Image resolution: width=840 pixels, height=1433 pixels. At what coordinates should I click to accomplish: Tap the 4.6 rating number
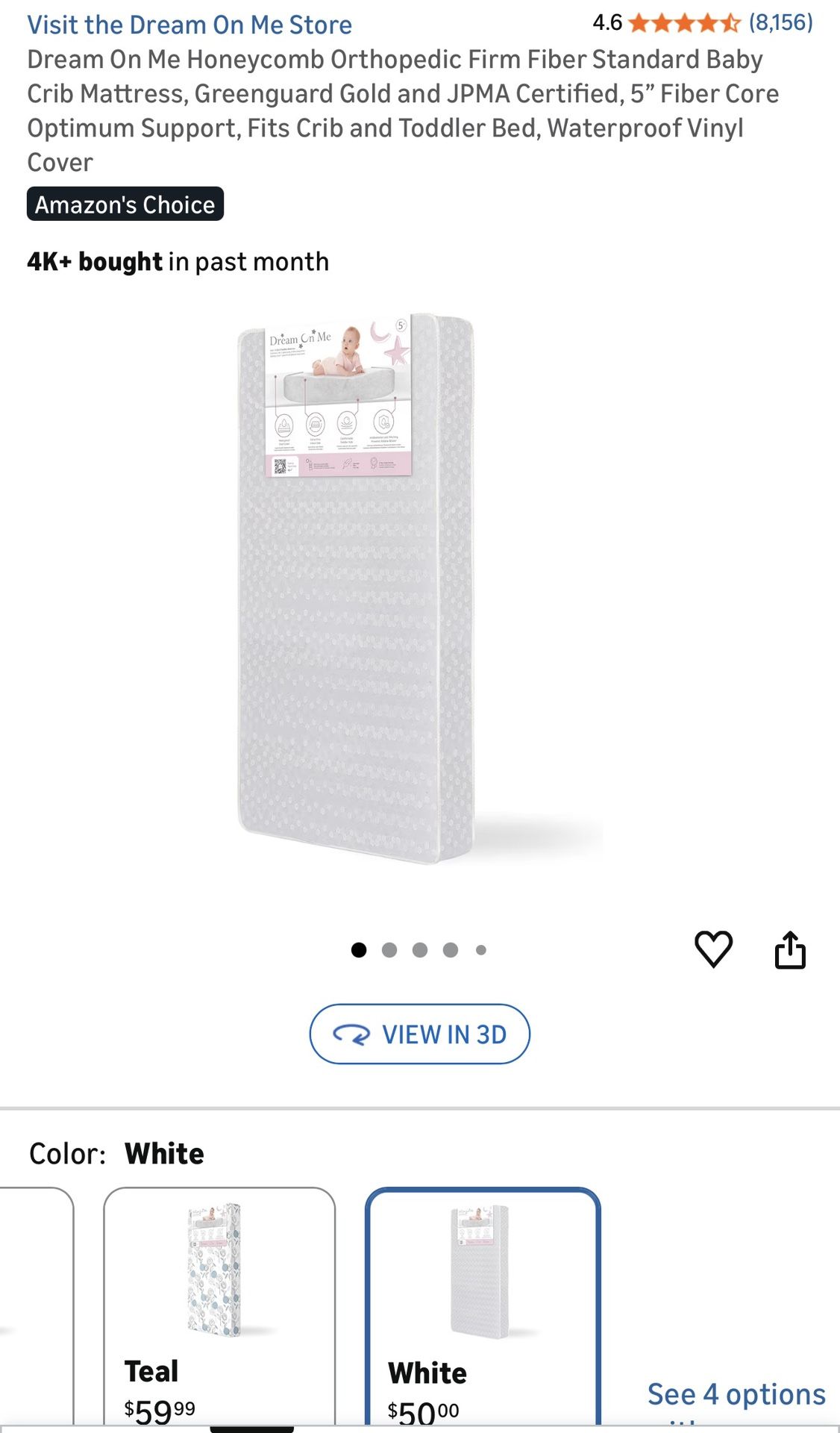point(607,23)
